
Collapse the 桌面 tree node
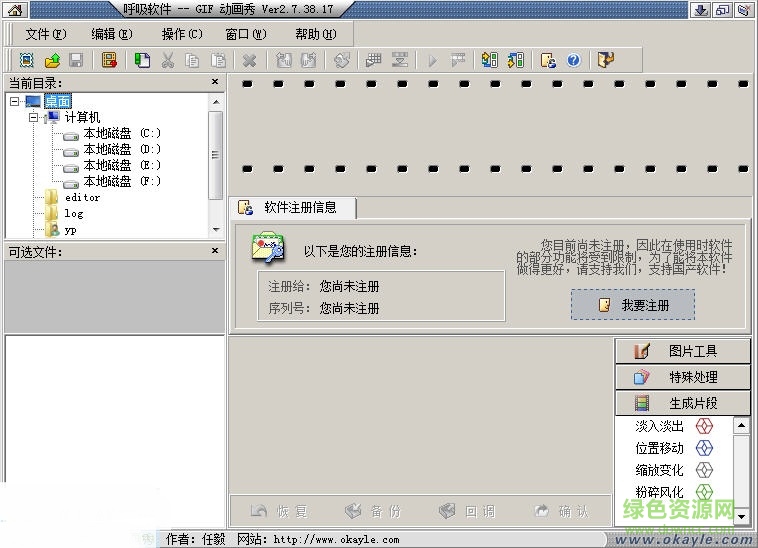pos(15,101)
